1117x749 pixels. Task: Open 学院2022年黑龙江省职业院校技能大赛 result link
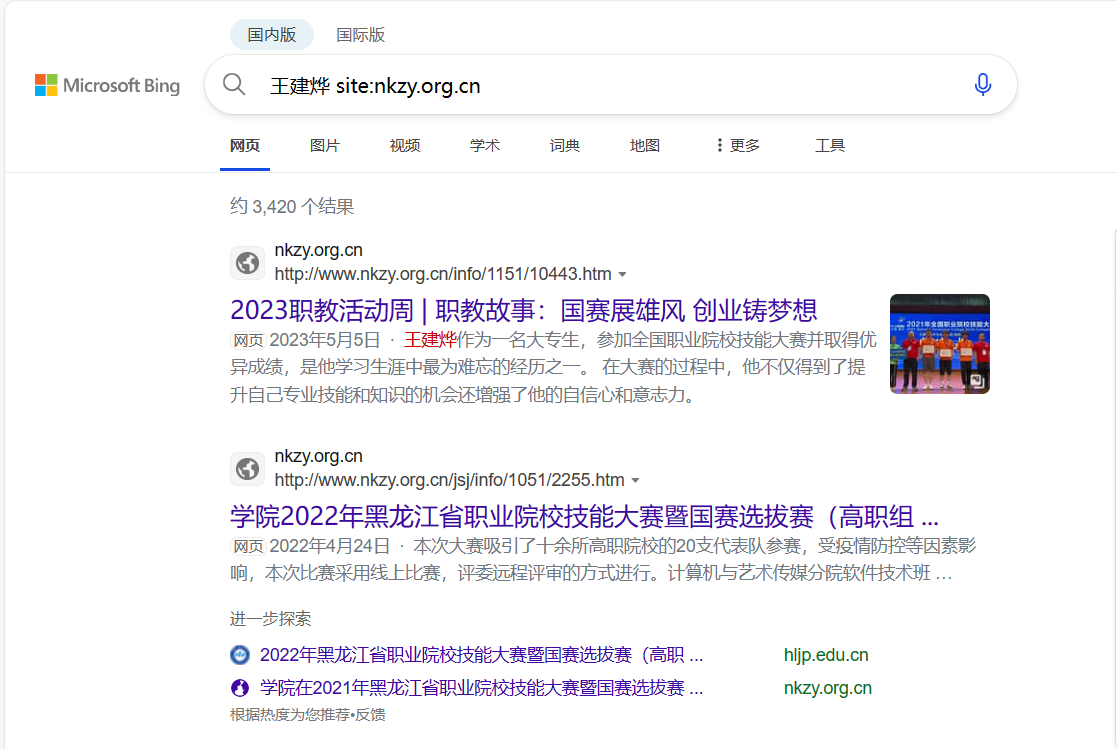coord(584,516)
